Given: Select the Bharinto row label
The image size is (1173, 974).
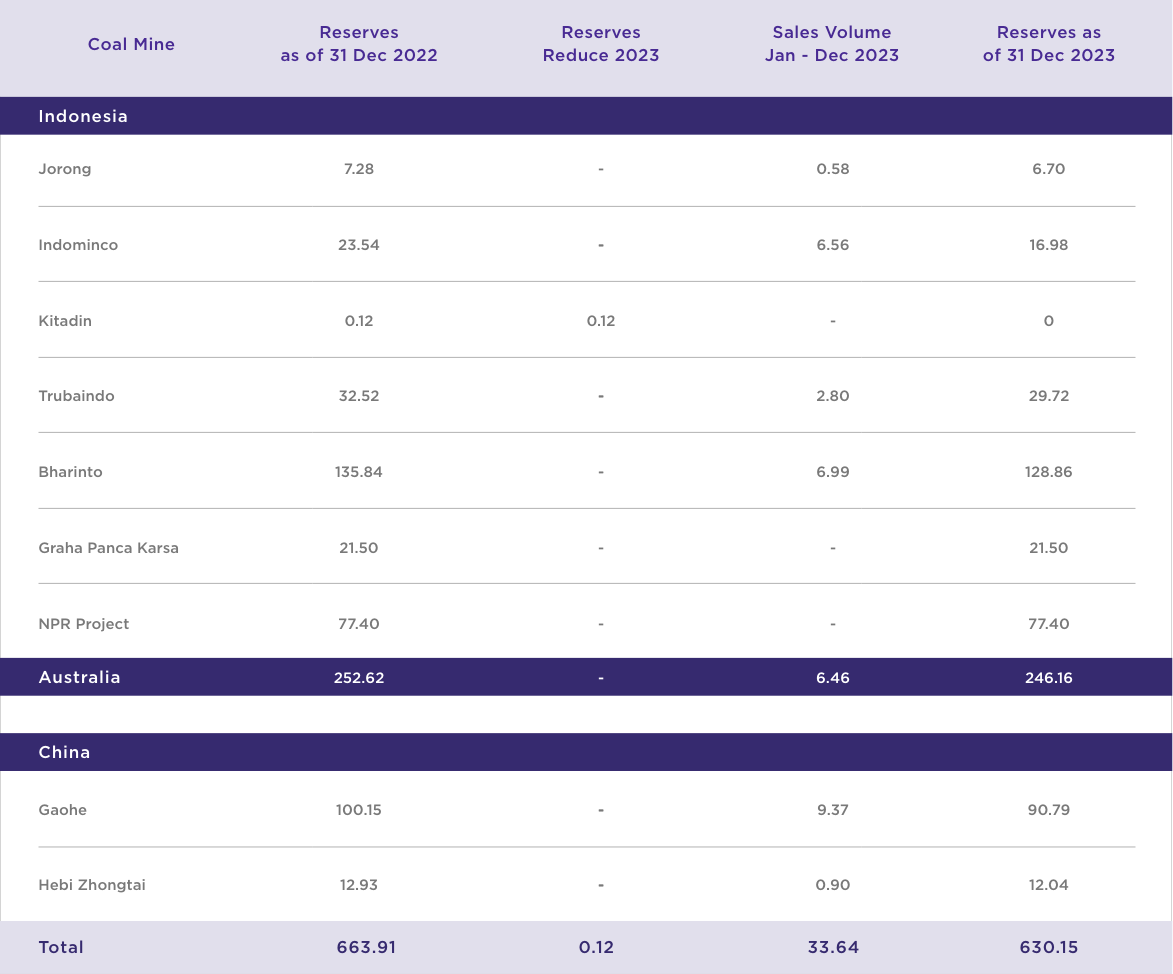Looking at the screenshot, I should point(70,472).
